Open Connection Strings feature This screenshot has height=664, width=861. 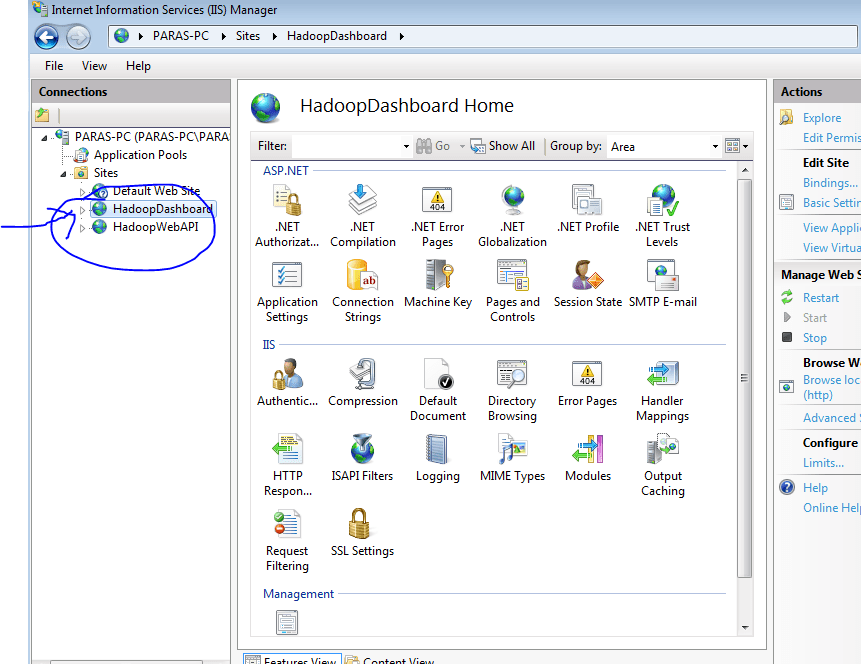362,291
